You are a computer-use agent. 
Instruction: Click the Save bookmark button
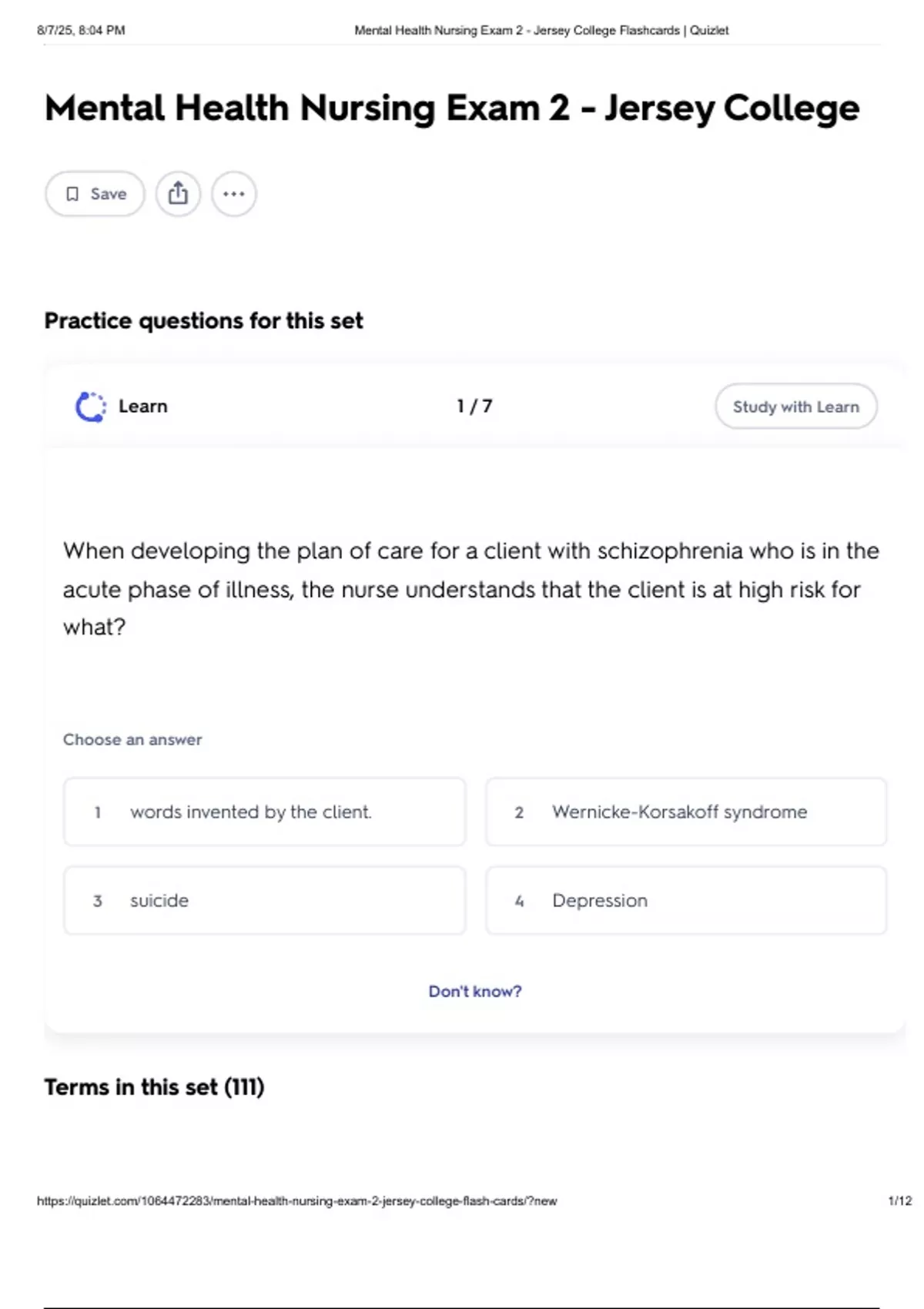pos(95,194)
